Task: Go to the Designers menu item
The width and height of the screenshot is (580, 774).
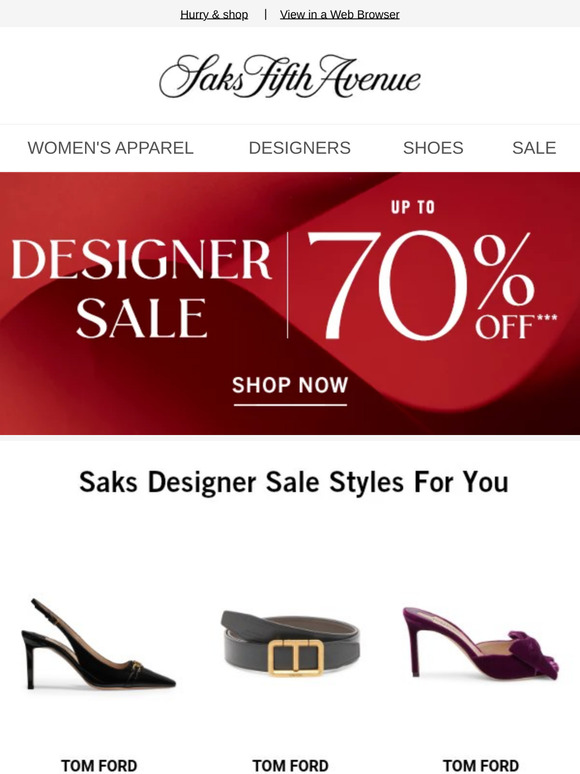Action: (300, 148)
